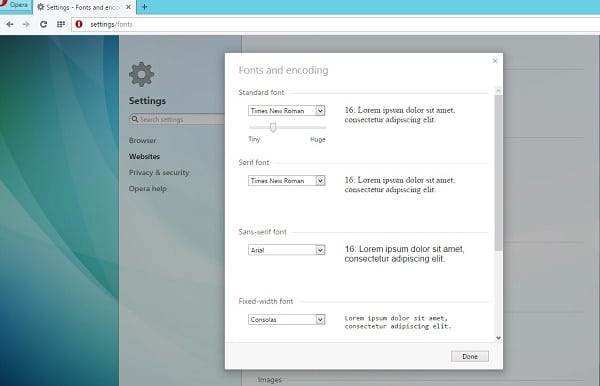Reload the page
Image resolution: width=600 pixels, height=386 pixels.
[x=43, y=24]
